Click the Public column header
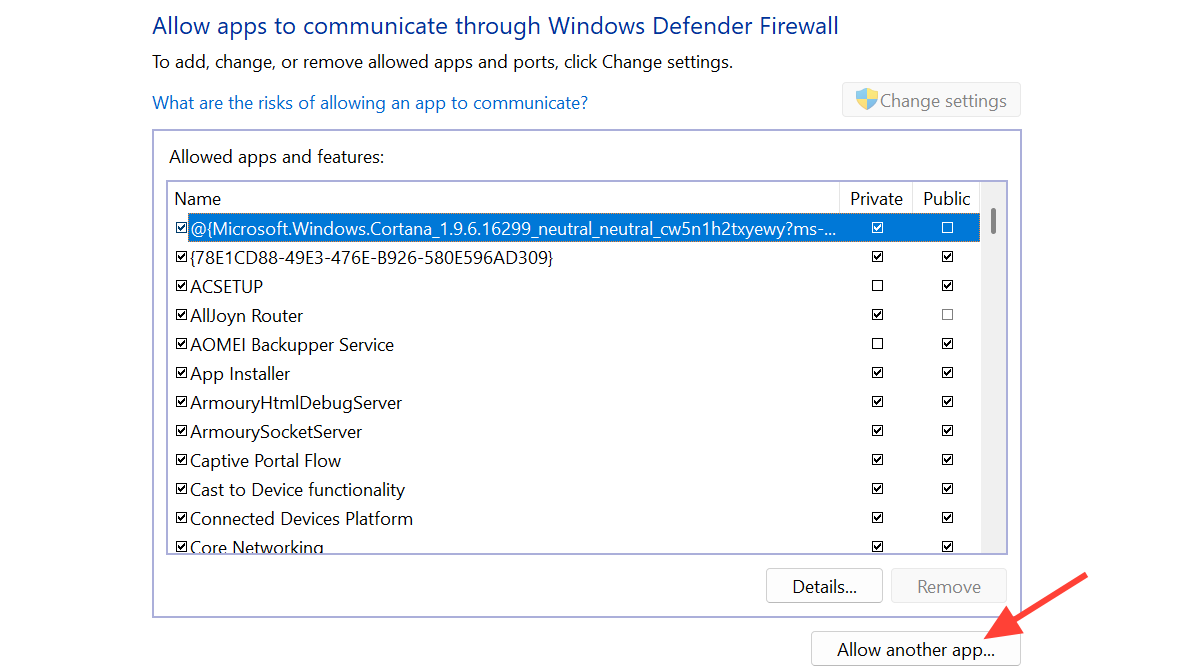 coord(946,198)
